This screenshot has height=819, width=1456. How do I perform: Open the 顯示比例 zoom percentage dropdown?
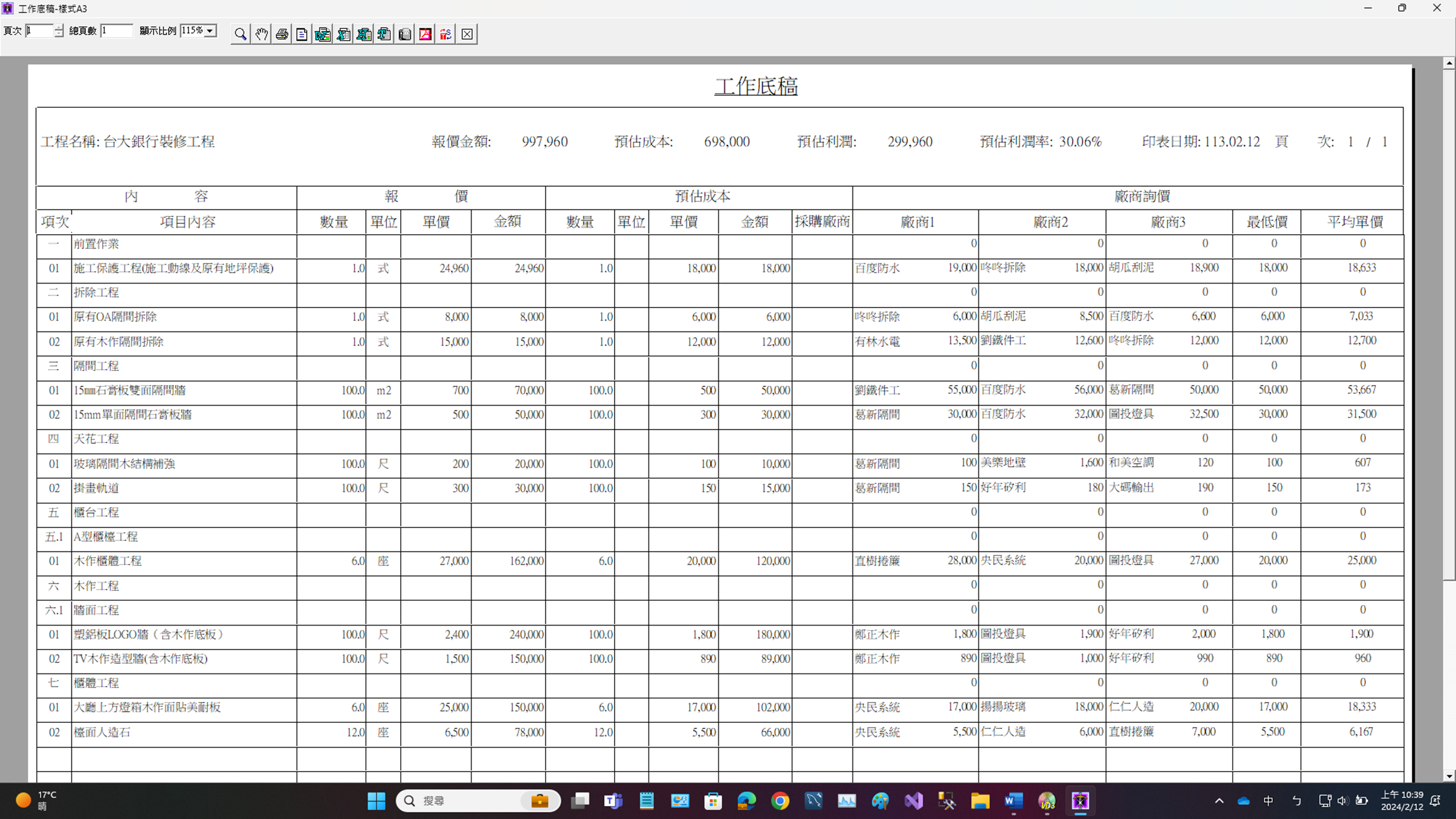tap(210, 31)
